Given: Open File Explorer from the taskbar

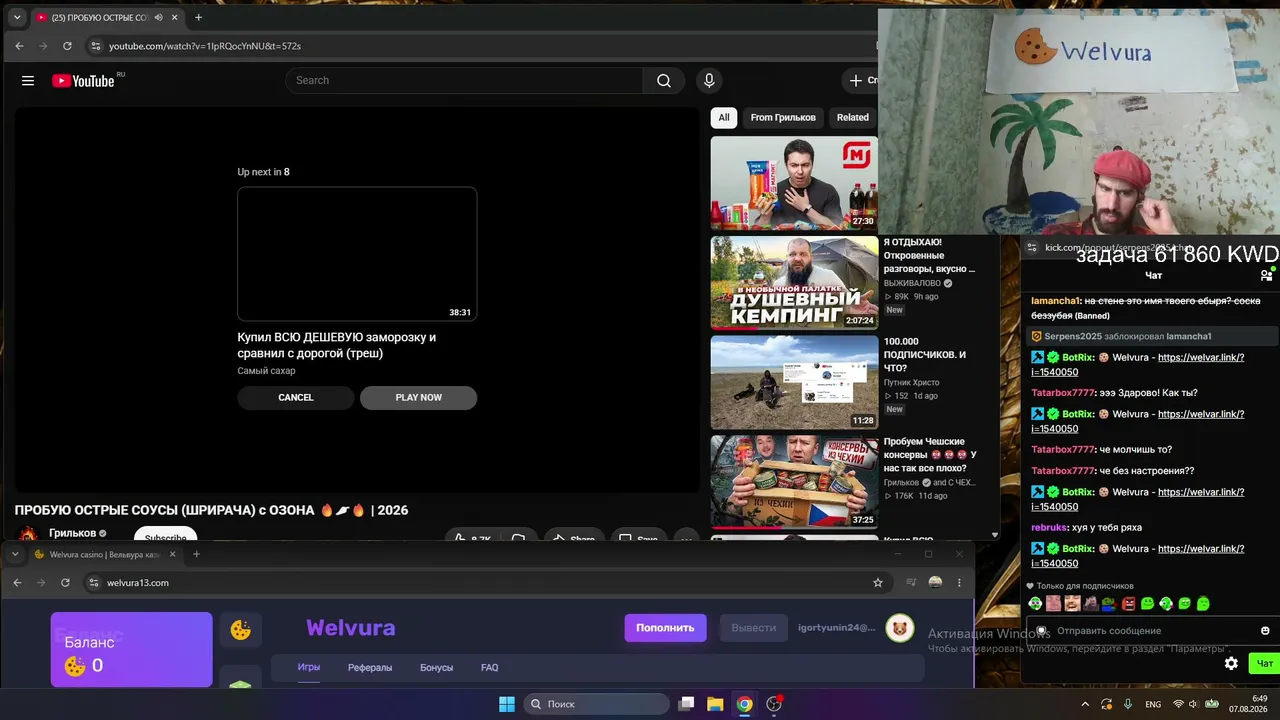Looking at the screenshot, I should [715, 704].
